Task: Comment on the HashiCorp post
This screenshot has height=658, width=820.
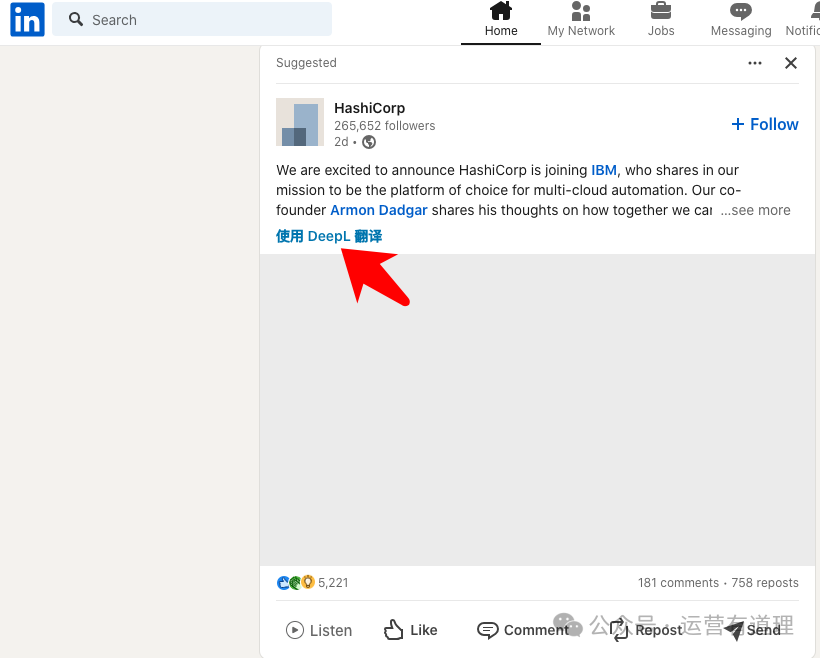Action: click(x=522, y=630)
